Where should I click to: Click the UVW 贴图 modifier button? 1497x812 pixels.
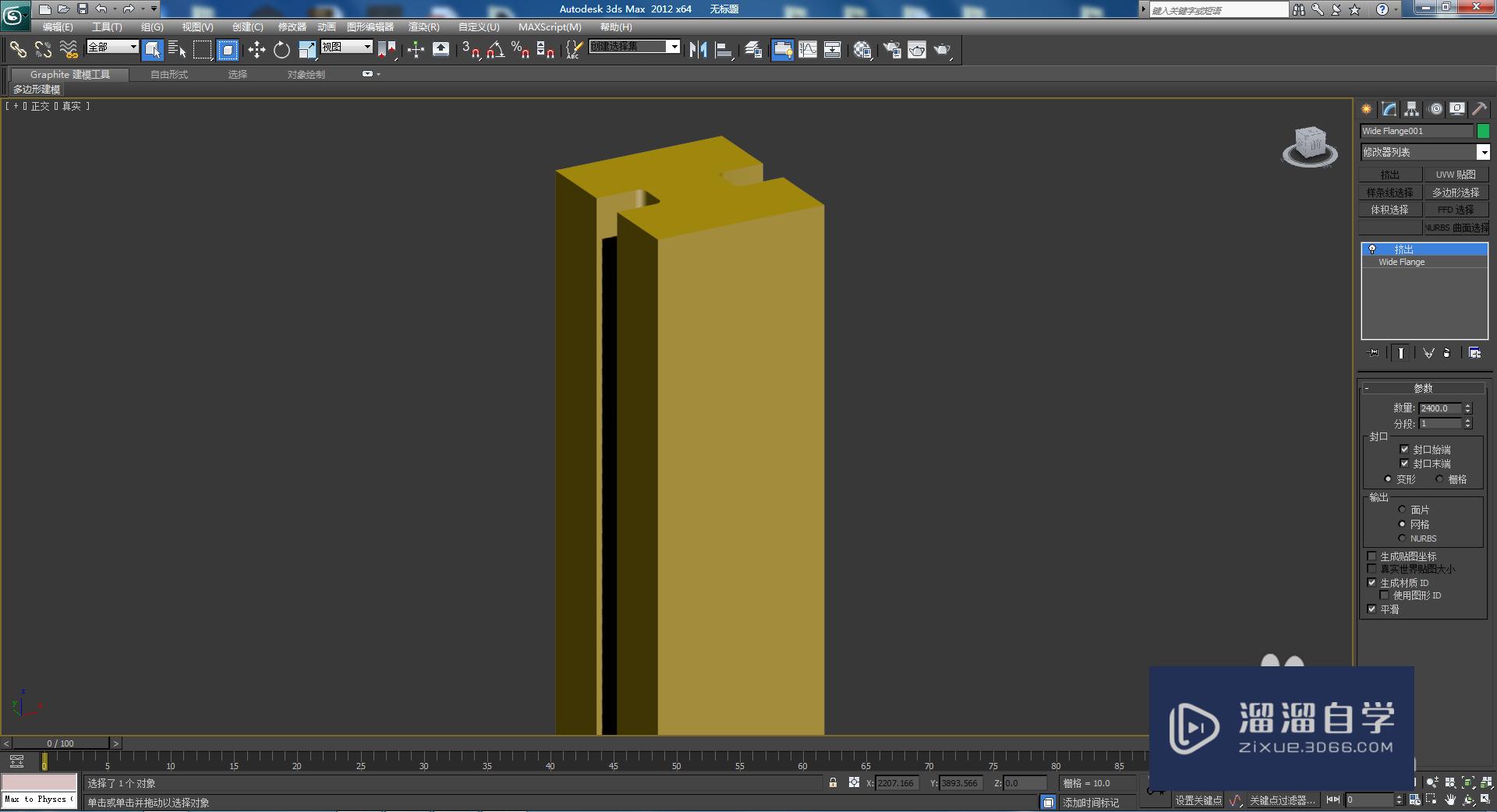[x=1456, y=175]
